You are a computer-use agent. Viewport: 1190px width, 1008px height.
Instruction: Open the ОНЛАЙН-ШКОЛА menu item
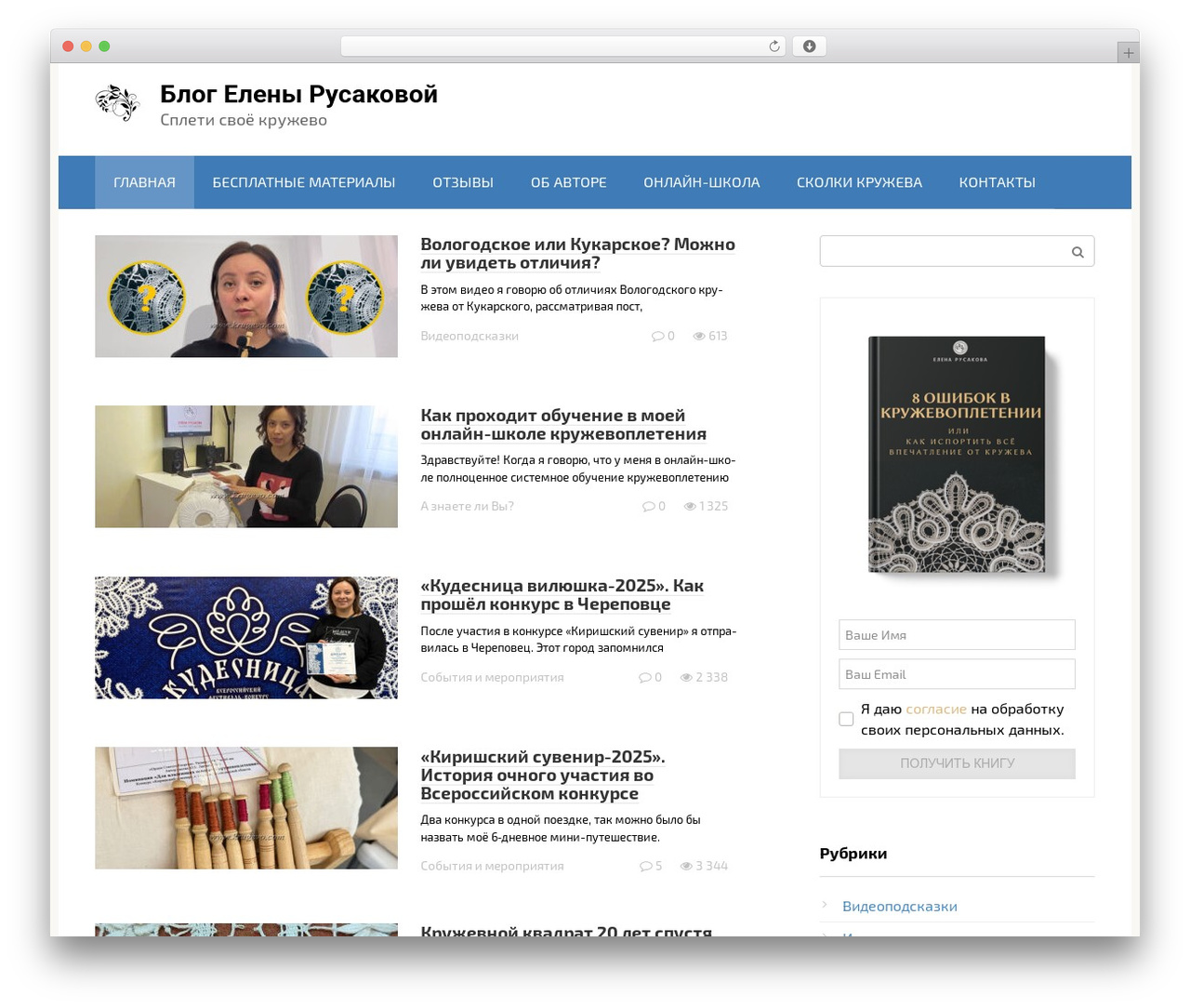point(702,182)
